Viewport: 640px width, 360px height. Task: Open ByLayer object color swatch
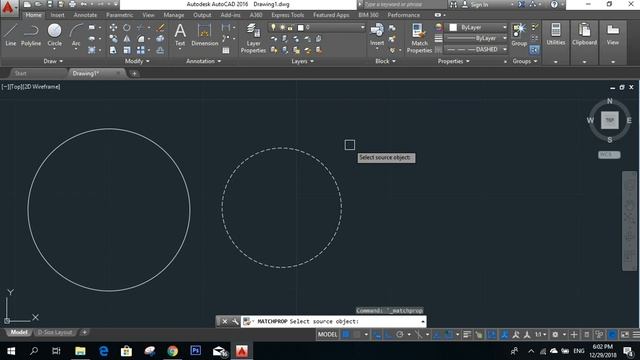tap(453, 27)
